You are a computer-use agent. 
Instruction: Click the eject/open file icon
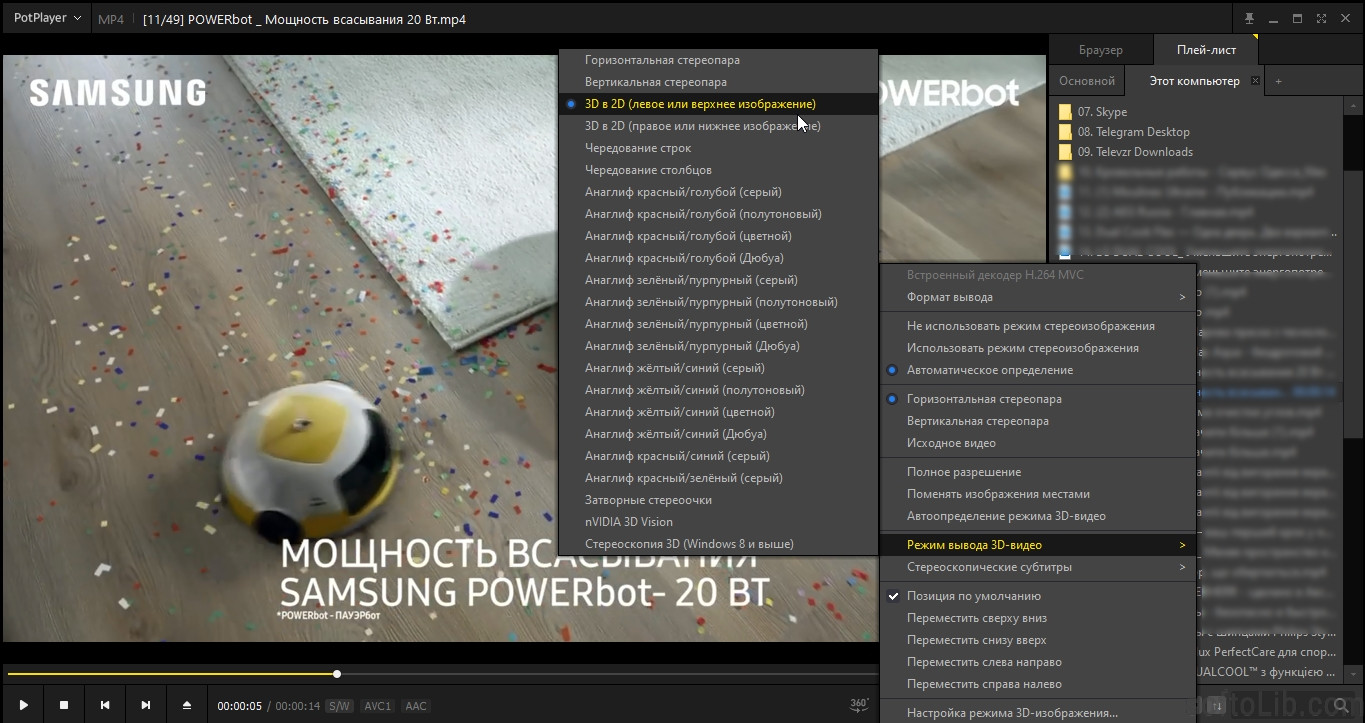pos(187,705)
